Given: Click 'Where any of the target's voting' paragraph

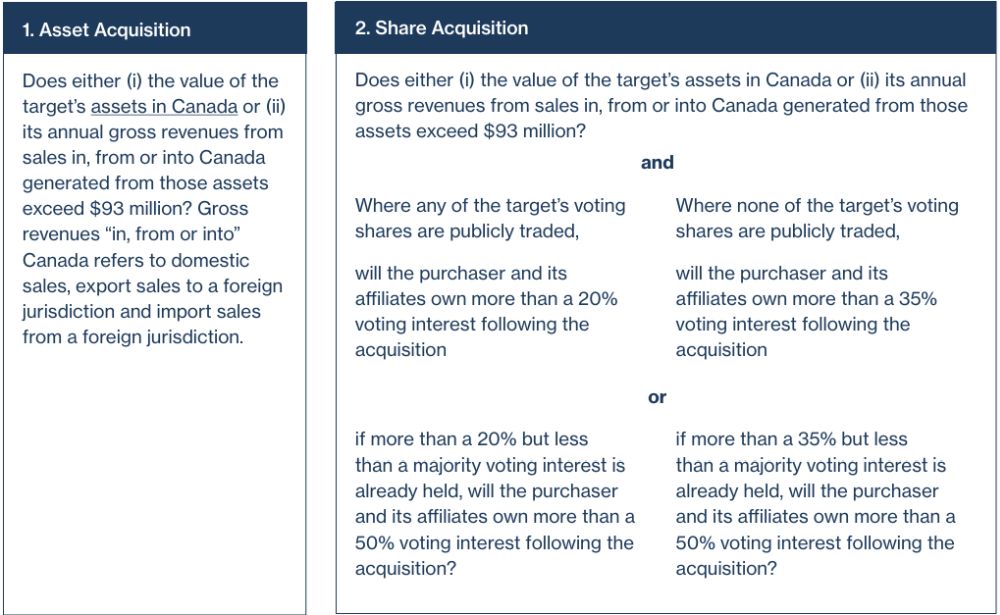Looking at the screenshot, I should tap(490, 218).
